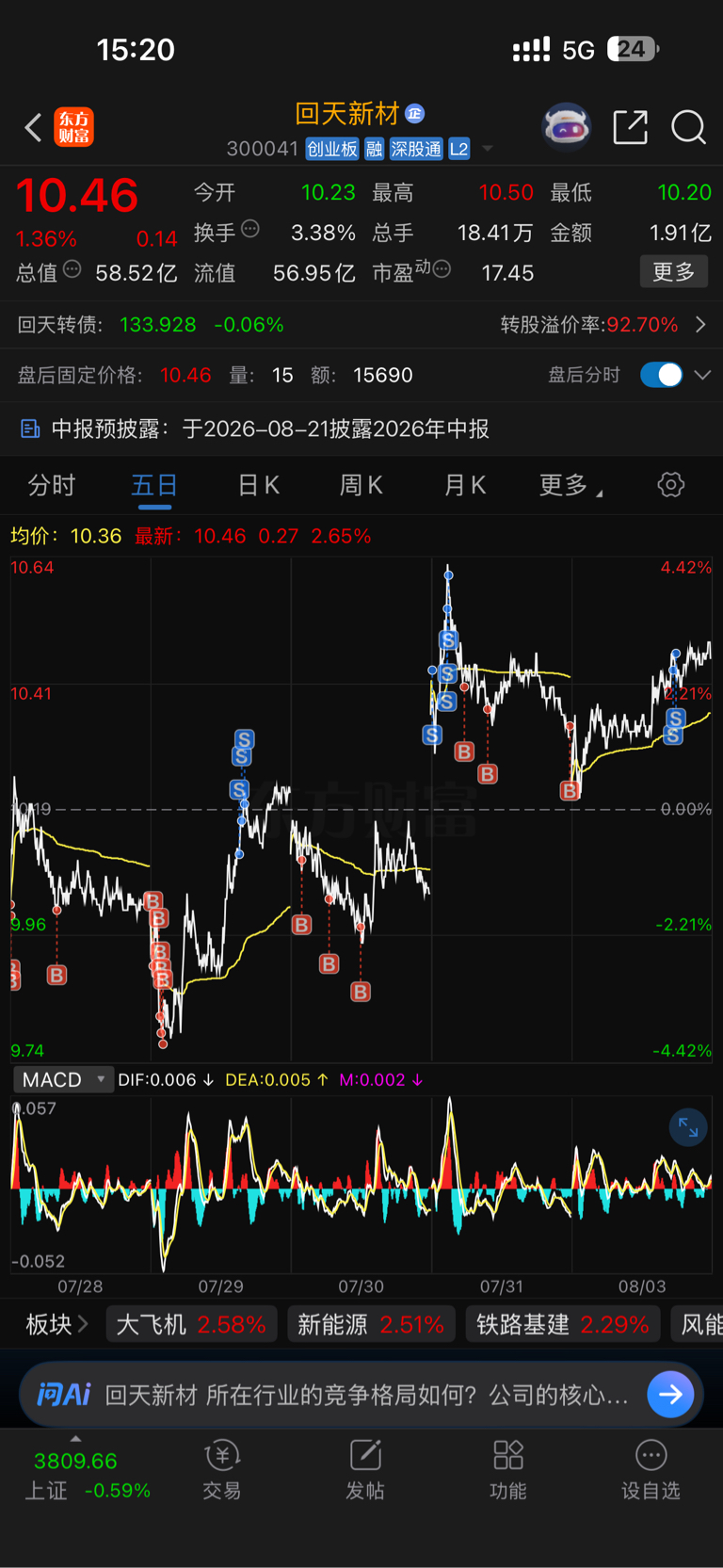Tap the 创业板 tag
723x1568 pixels.
click(x=332, y=149)
